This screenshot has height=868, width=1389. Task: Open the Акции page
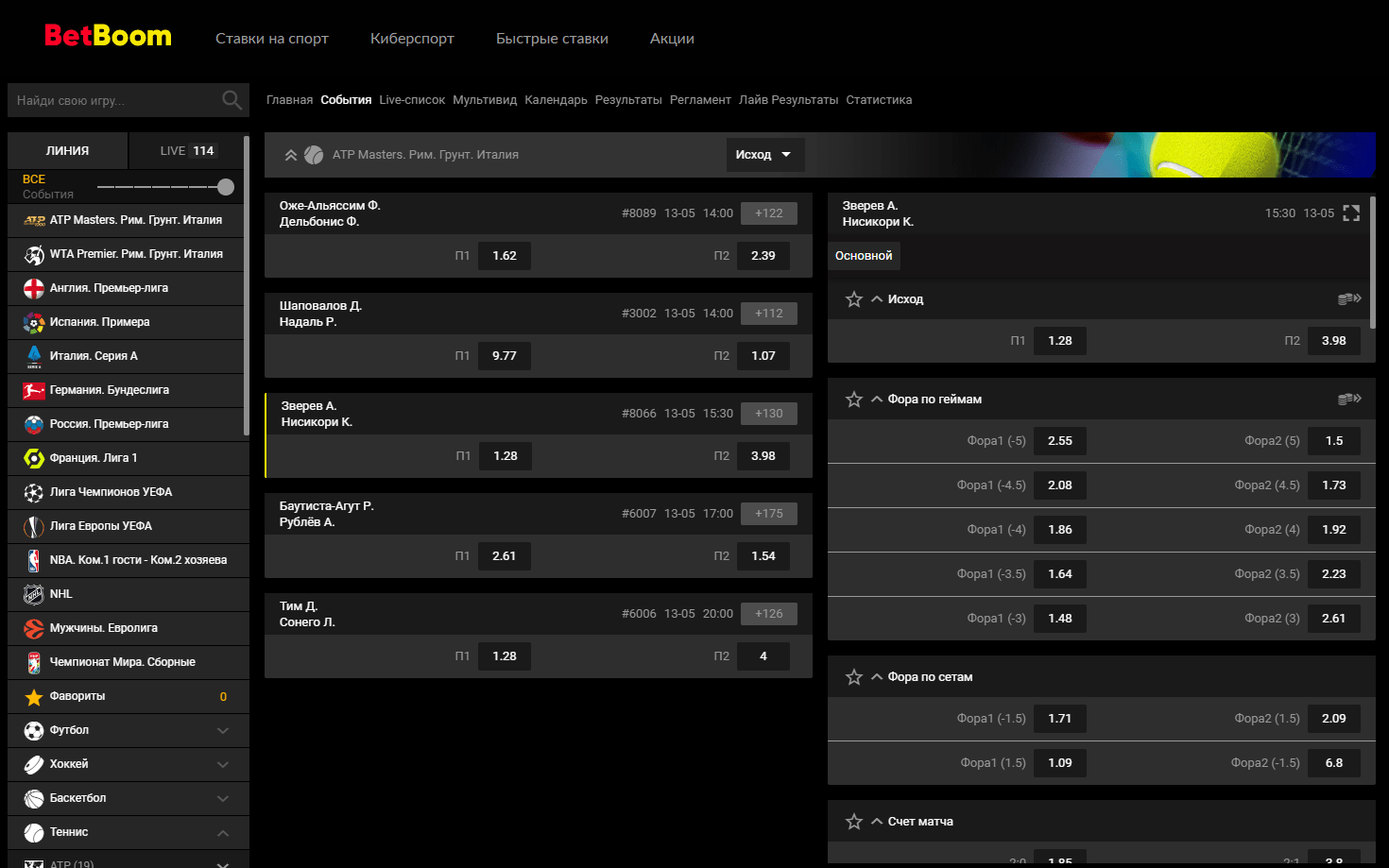point(672,39)
